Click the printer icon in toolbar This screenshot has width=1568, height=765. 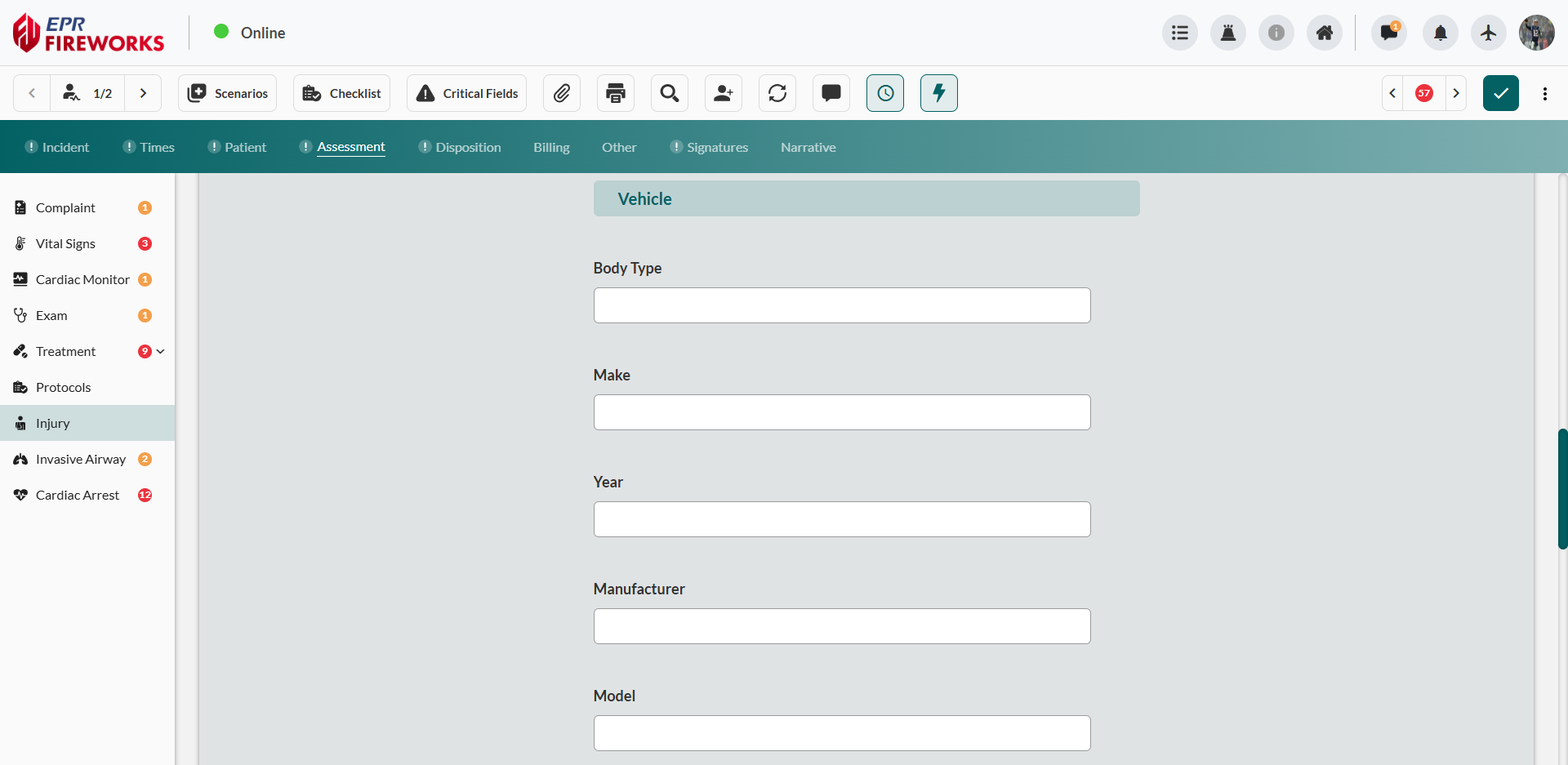point(616,93)
